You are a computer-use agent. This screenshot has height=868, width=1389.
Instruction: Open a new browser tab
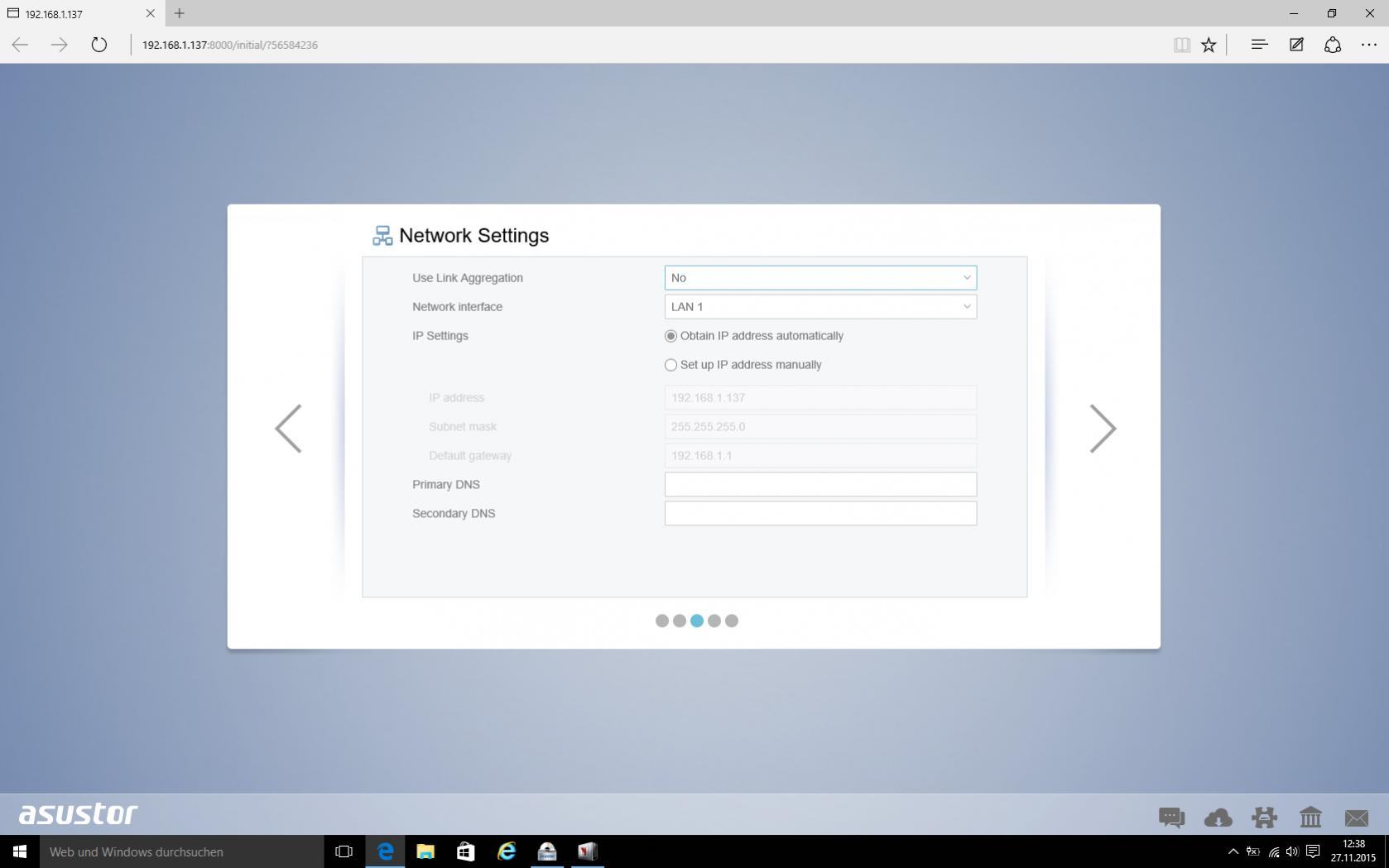click(x=180, y=13)
